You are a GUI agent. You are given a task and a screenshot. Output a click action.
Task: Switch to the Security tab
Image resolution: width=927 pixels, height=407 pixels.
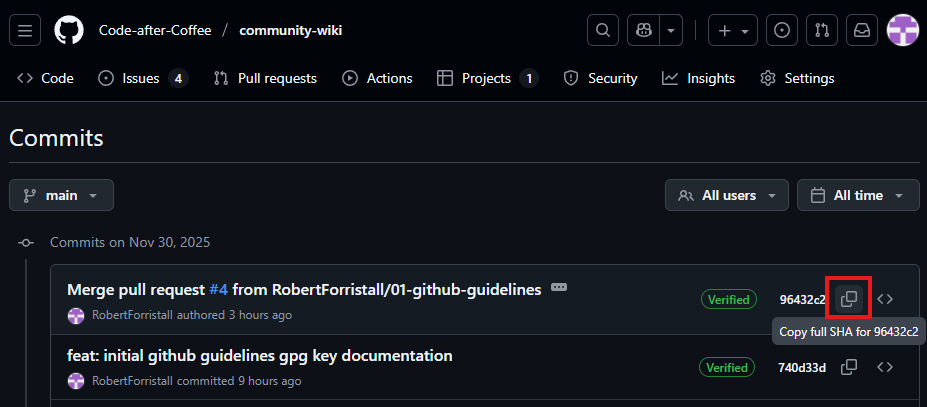pyautogui.click(x=600, y=78)
